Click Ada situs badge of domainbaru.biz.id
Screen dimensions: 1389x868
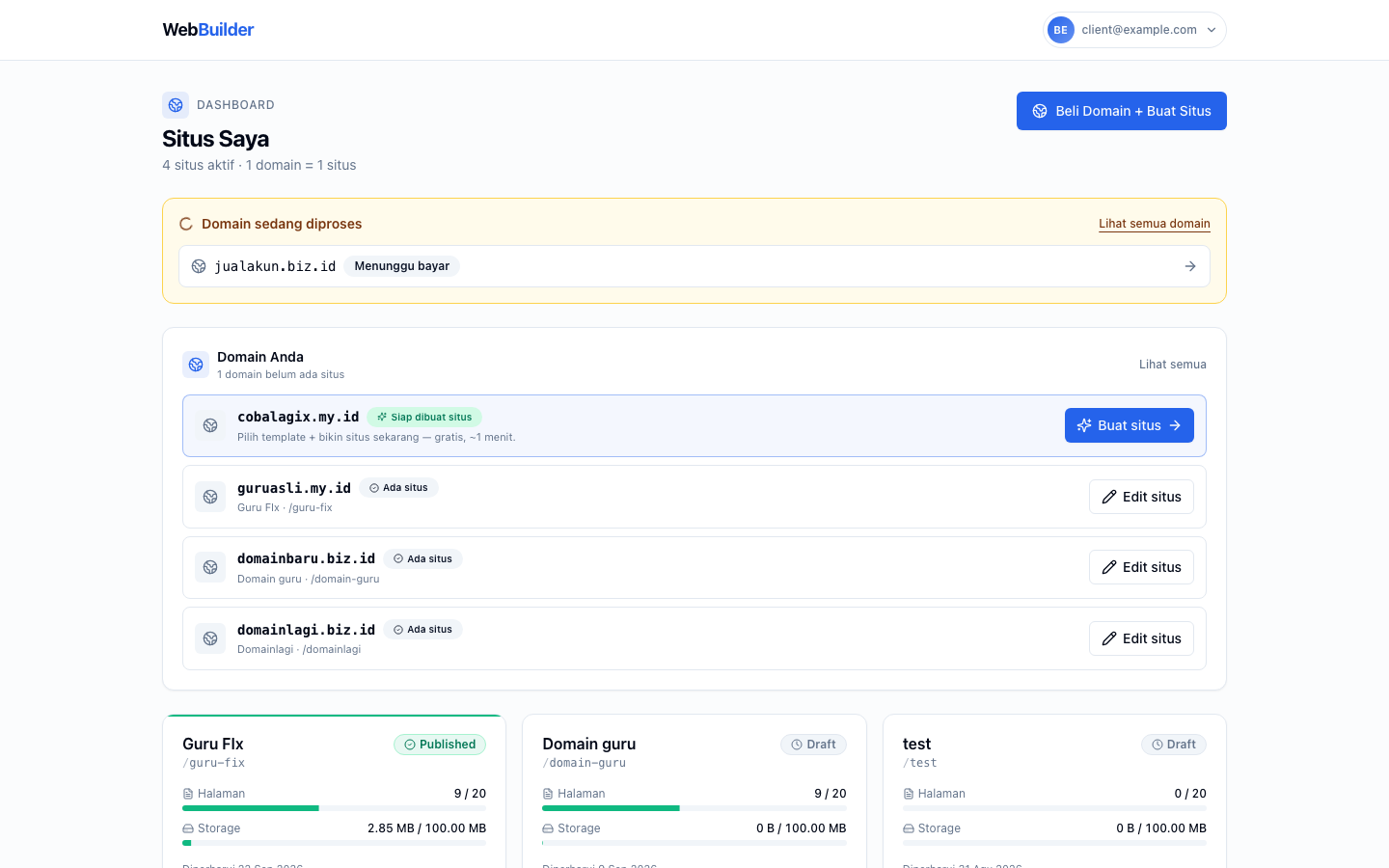(422, 559)
